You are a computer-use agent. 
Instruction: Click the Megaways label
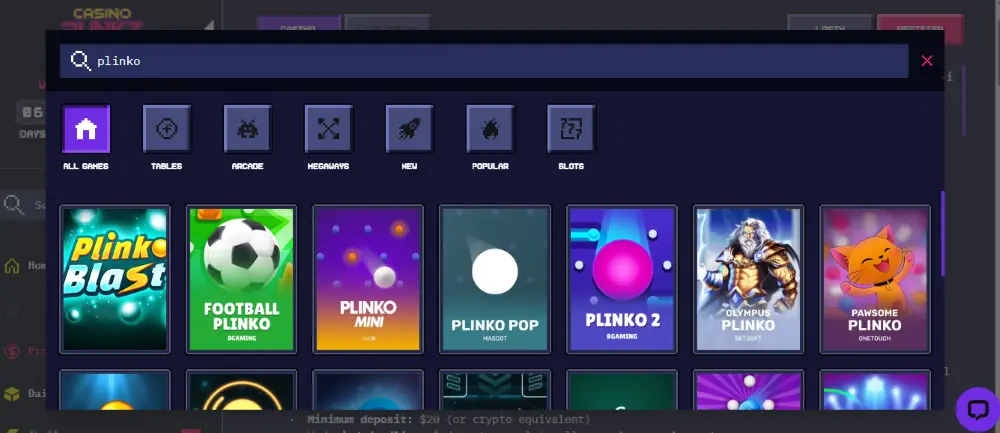(x=328, y=166)
